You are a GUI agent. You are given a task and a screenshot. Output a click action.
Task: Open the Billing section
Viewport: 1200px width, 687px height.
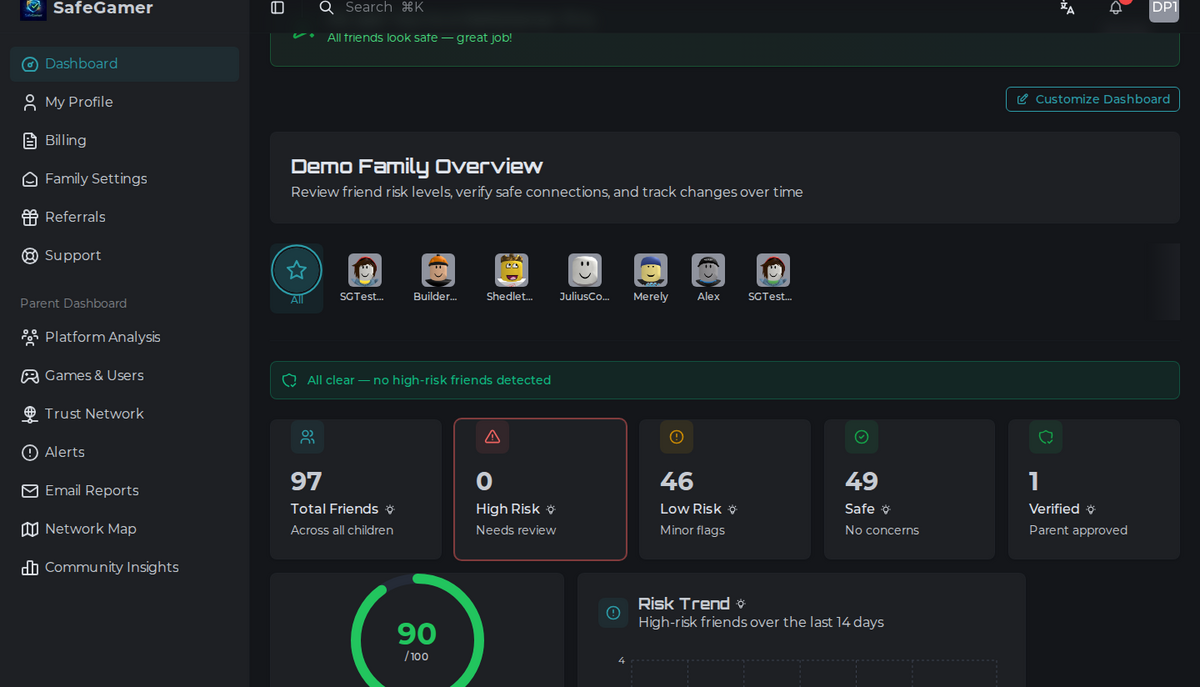tap(124, 140)
